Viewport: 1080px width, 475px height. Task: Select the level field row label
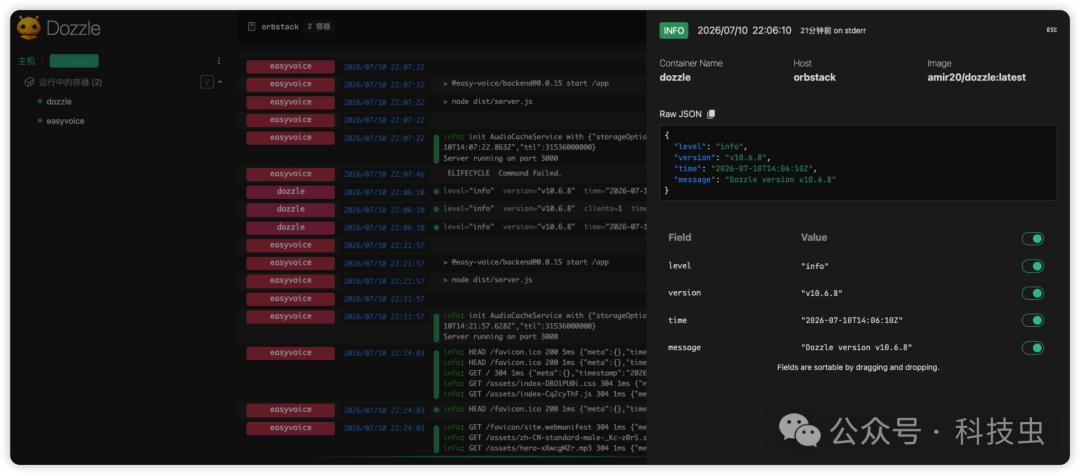680,266
